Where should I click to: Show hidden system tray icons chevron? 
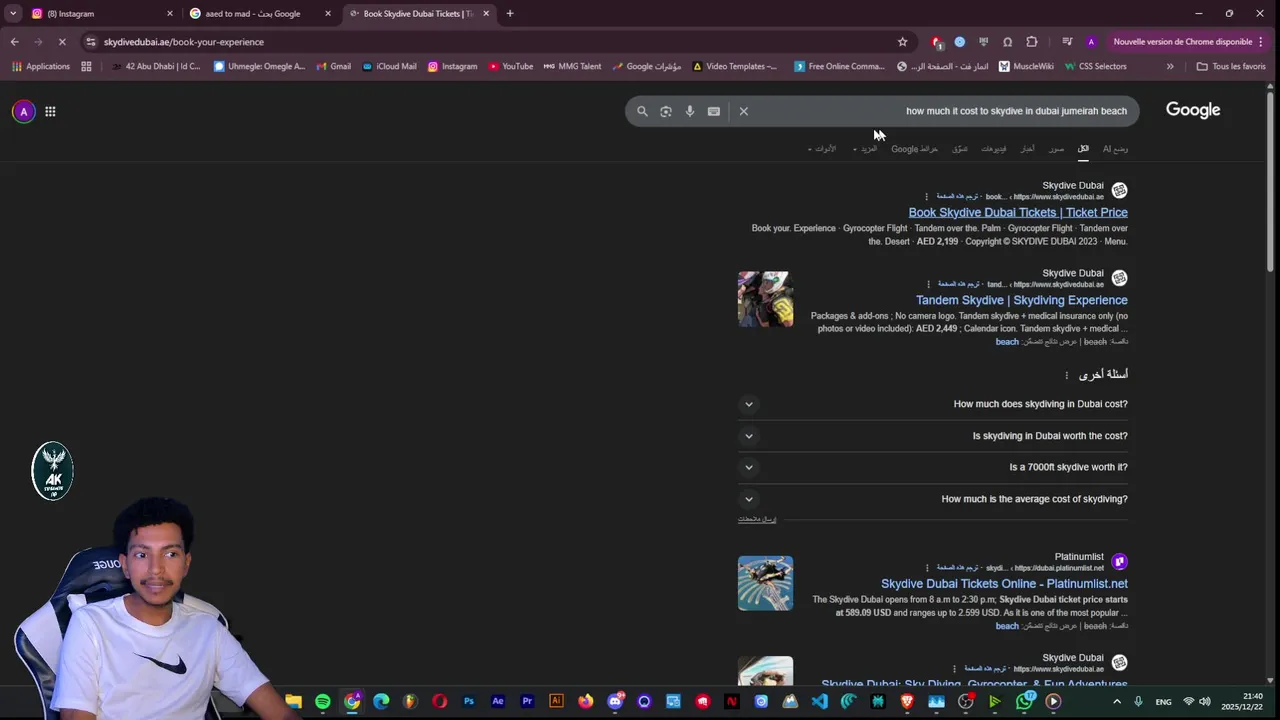pyautogui.click(x=1117, y=702)
